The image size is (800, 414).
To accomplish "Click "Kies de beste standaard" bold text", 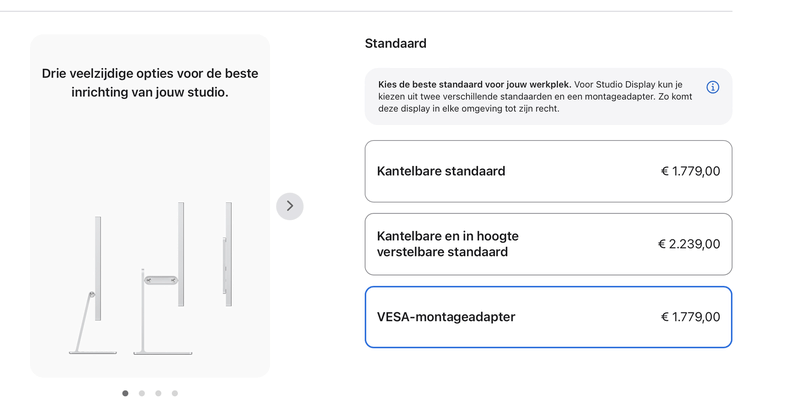I will point(475,84).
